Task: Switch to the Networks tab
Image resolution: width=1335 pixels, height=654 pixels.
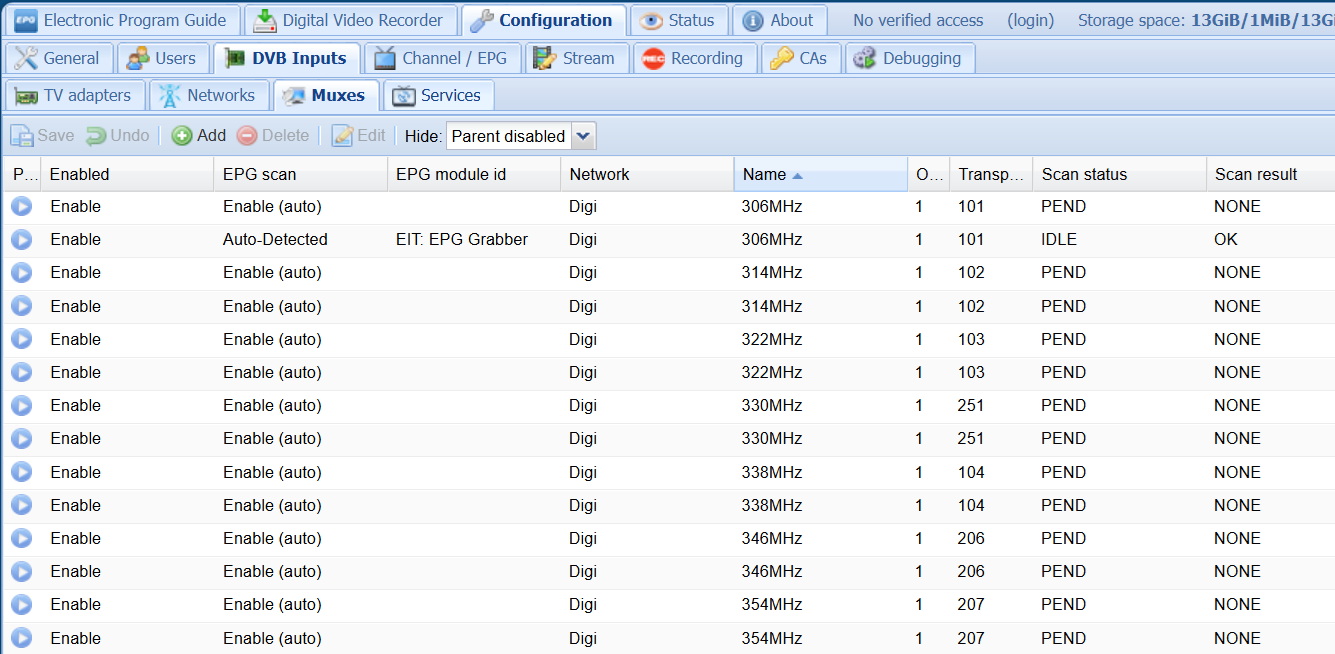Action: pos(208,96)
